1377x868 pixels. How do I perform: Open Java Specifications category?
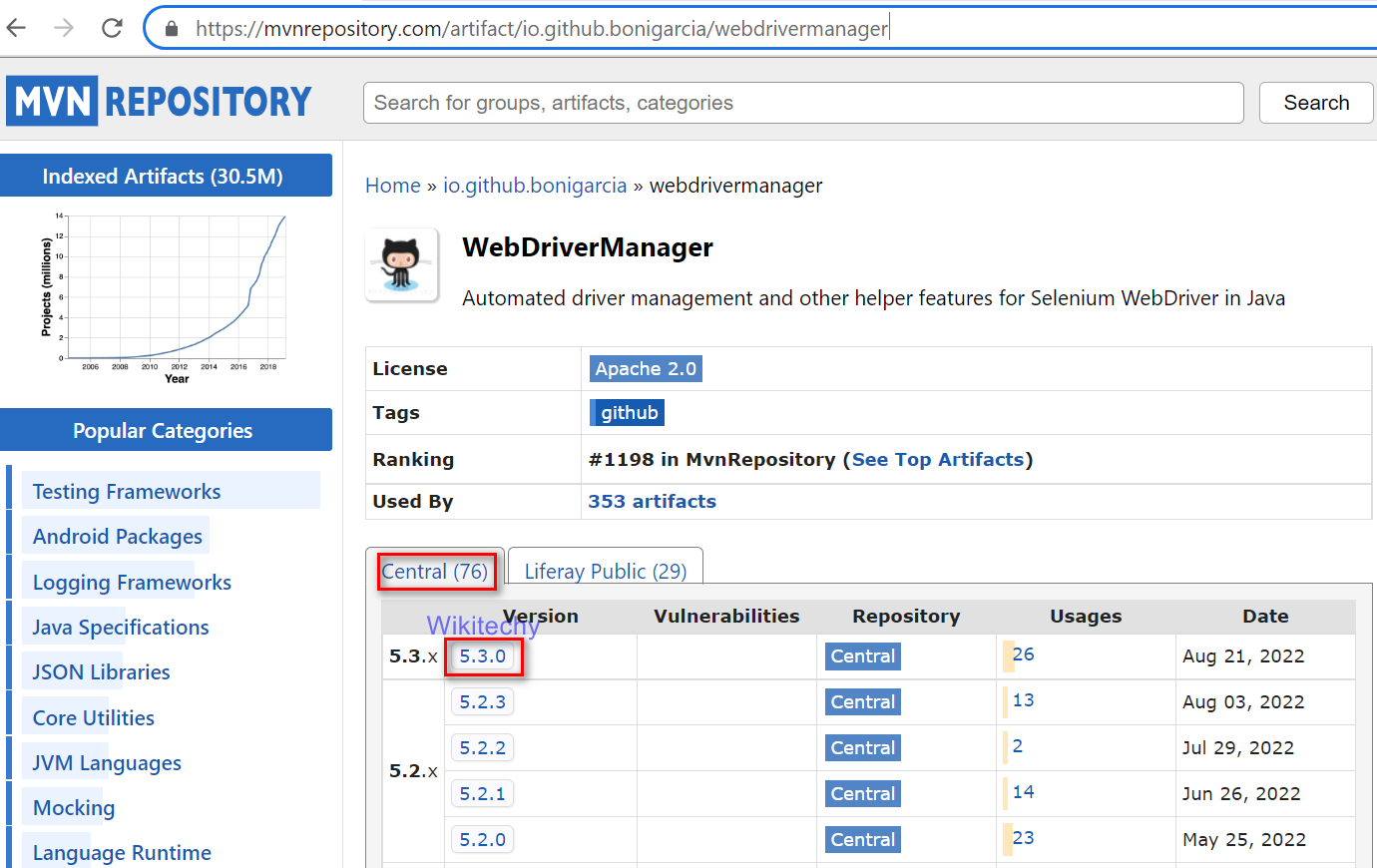pyautogui.click(x=121, y=628)
